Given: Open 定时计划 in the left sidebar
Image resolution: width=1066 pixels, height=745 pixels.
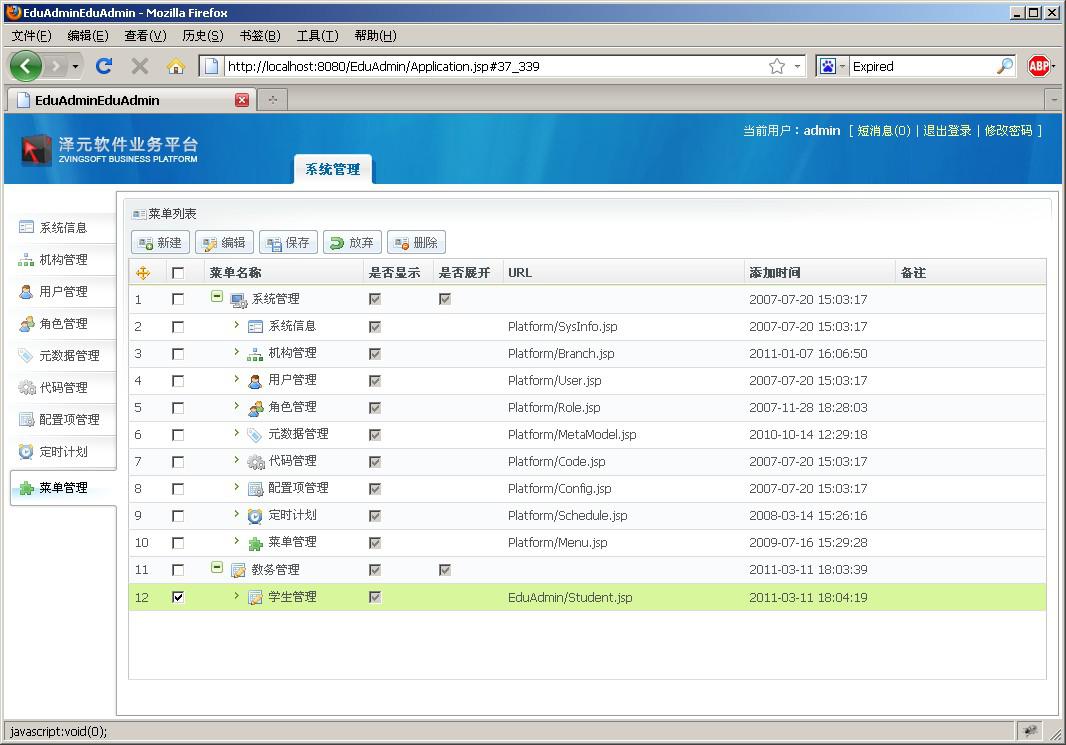Looking at the screenshot, I should (63, 452).
